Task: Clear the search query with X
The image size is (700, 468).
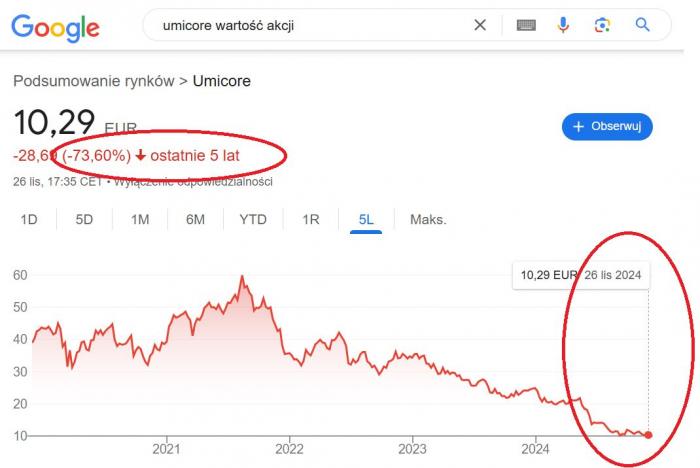Action: point(480,25)
